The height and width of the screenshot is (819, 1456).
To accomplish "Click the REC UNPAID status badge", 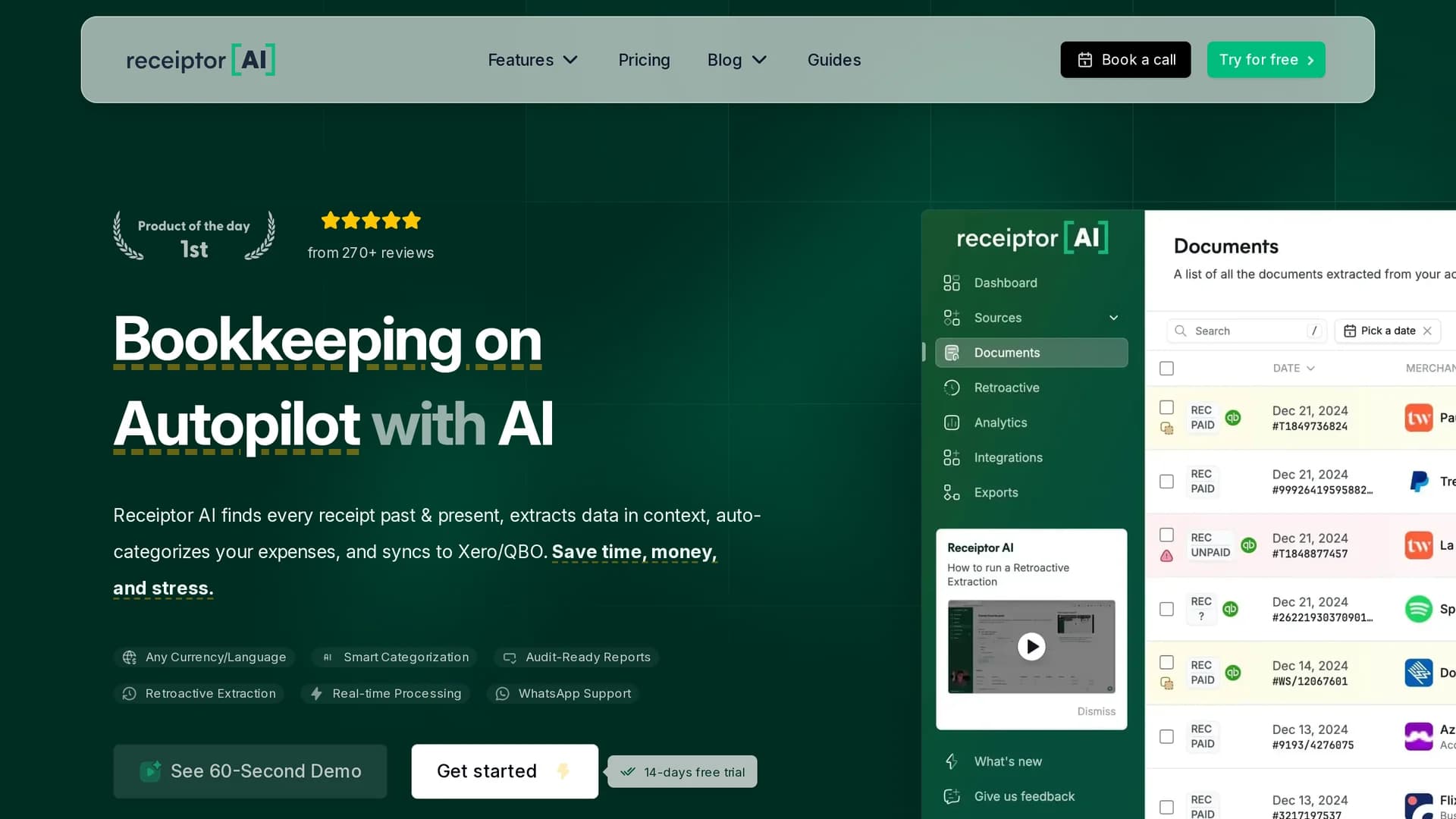I will 1210,545.
